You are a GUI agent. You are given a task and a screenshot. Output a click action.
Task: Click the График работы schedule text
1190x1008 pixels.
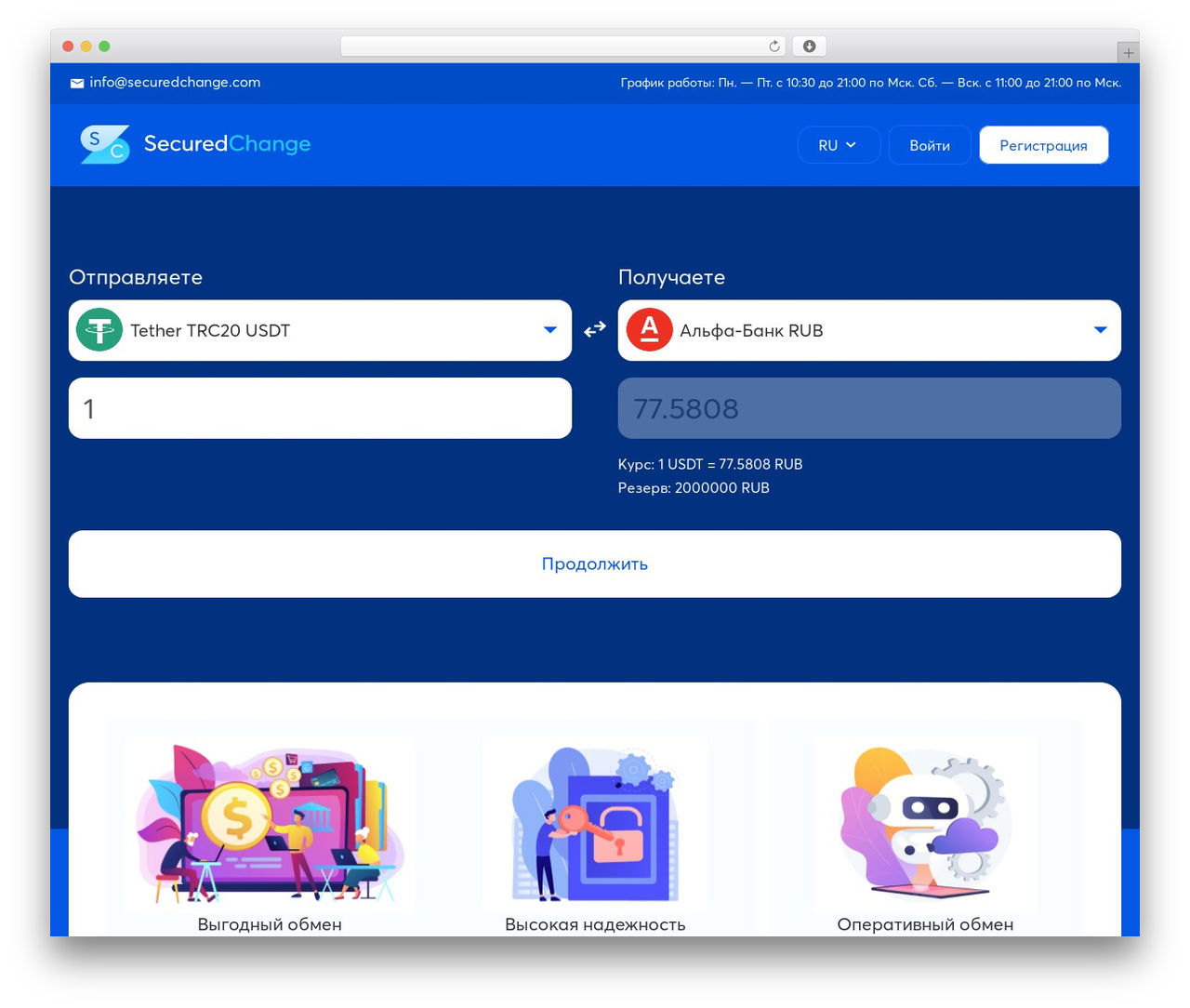click(x=871, y=83)
